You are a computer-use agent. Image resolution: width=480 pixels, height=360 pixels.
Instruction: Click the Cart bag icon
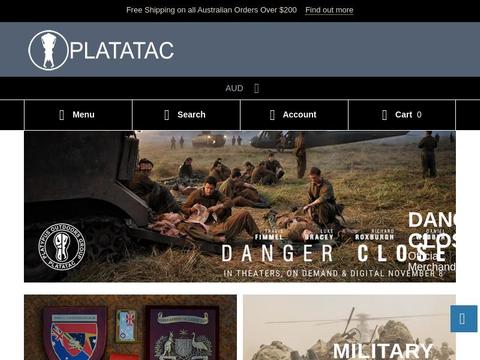[384, 115]
